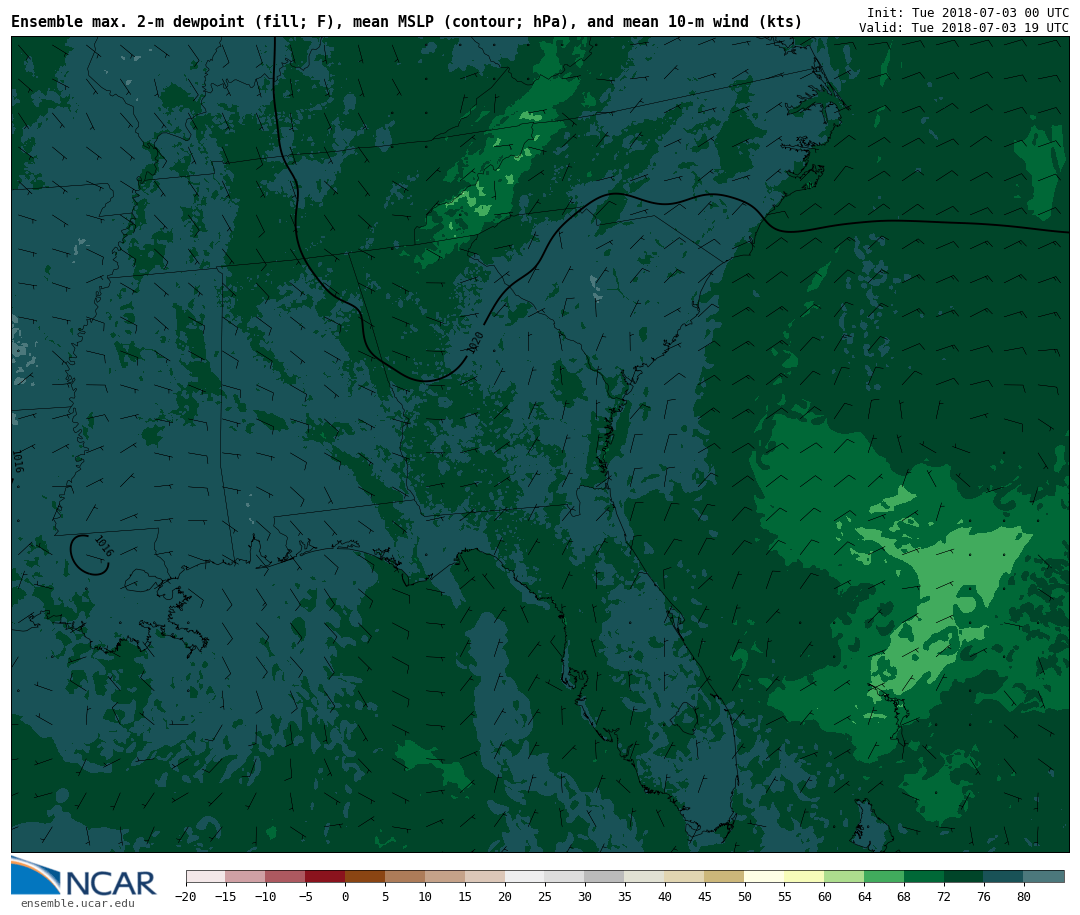Pick the gray-teal swatch right of 80
The image size is (1080, 915).
click(1043, 876)
